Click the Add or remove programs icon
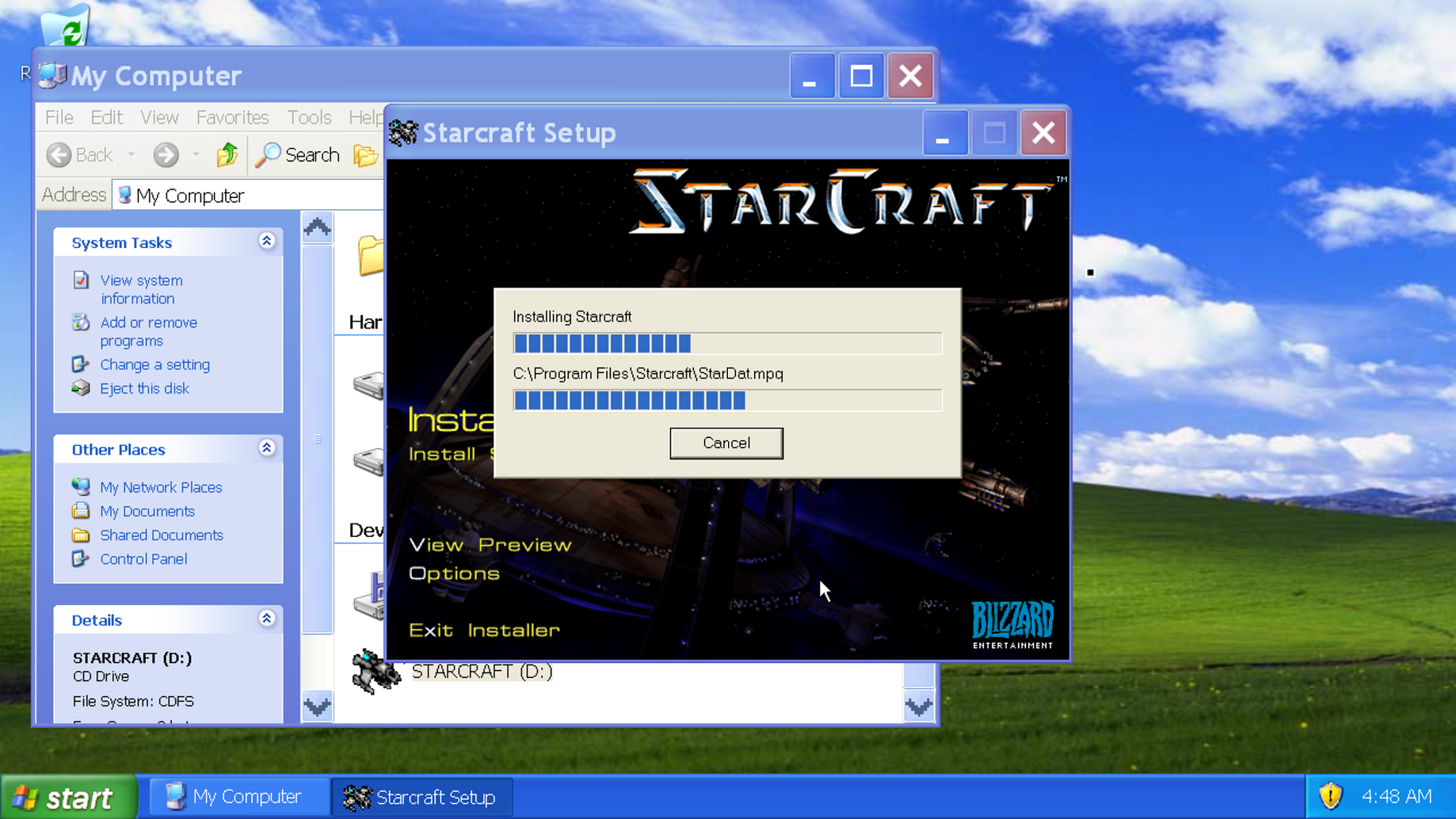The image size is (1456, 819). [81, 322]
